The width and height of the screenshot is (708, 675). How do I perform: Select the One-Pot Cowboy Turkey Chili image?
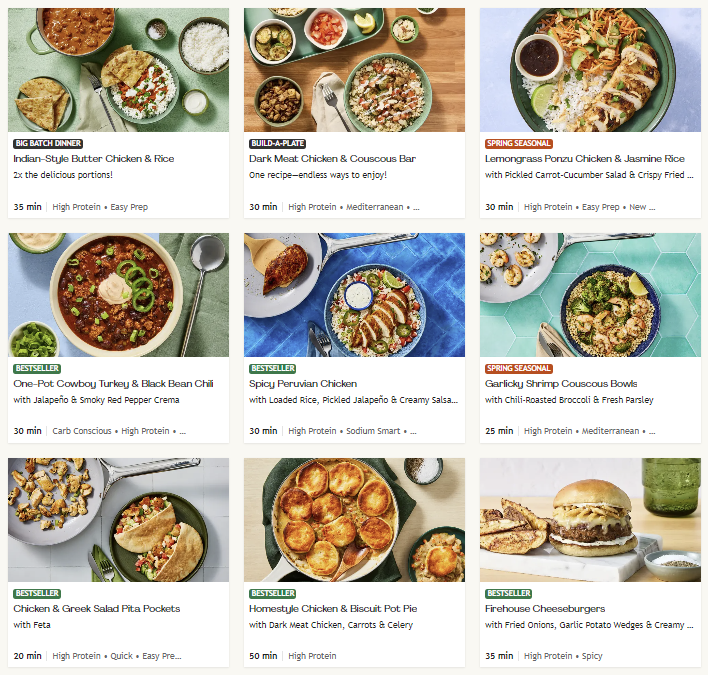click(x=118, y=295)
